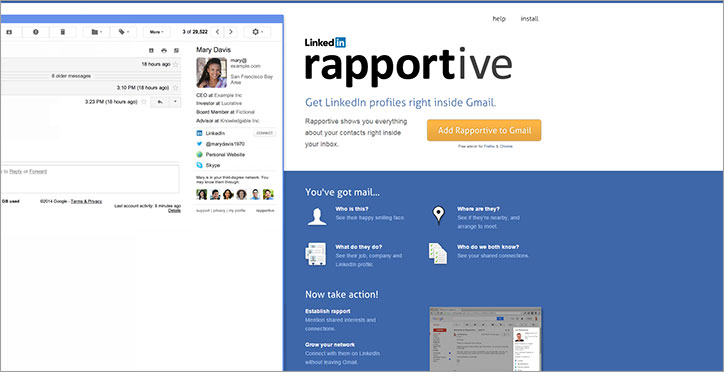Go to the older conversation arrow
724x372 pixels.
coord(230,32)
